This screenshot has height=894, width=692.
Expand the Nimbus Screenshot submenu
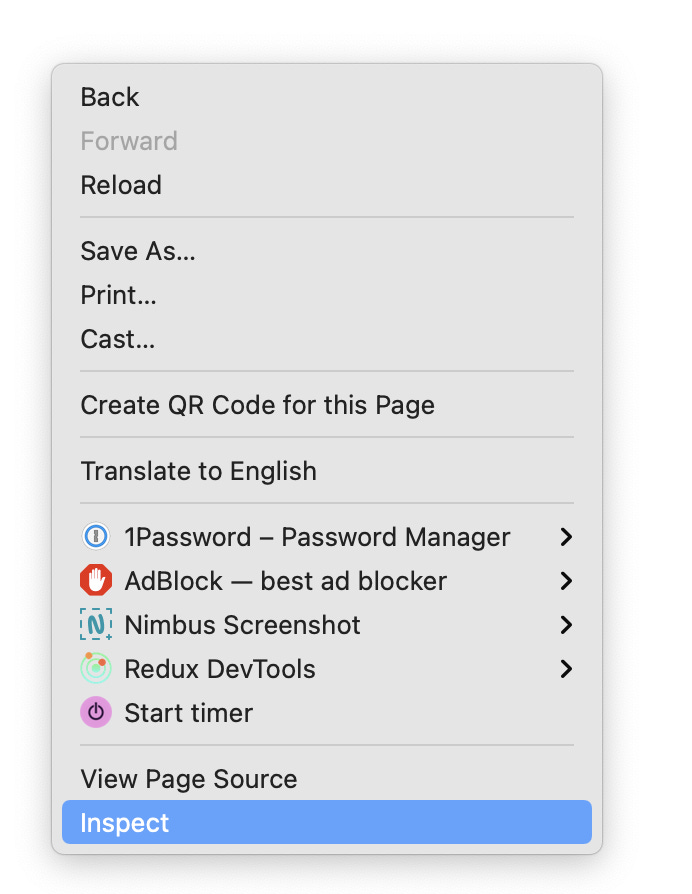coord(567,625)
